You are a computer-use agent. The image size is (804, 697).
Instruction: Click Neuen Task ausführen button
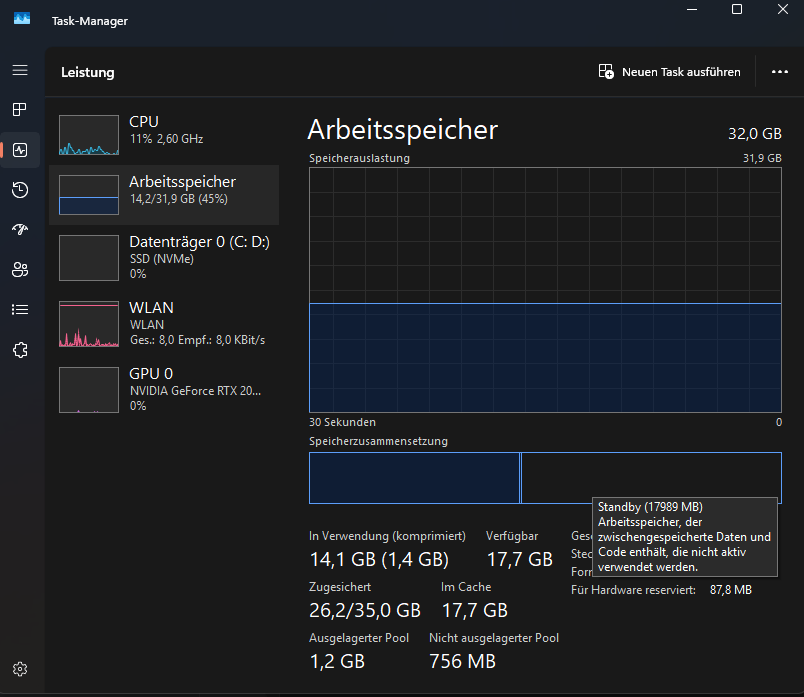pos(669,72)
